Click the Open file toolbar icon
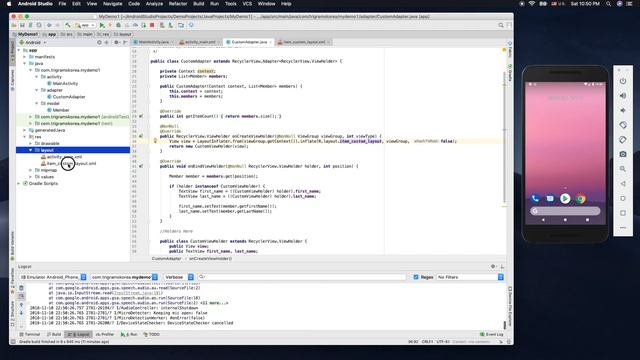 coord(14,25)
